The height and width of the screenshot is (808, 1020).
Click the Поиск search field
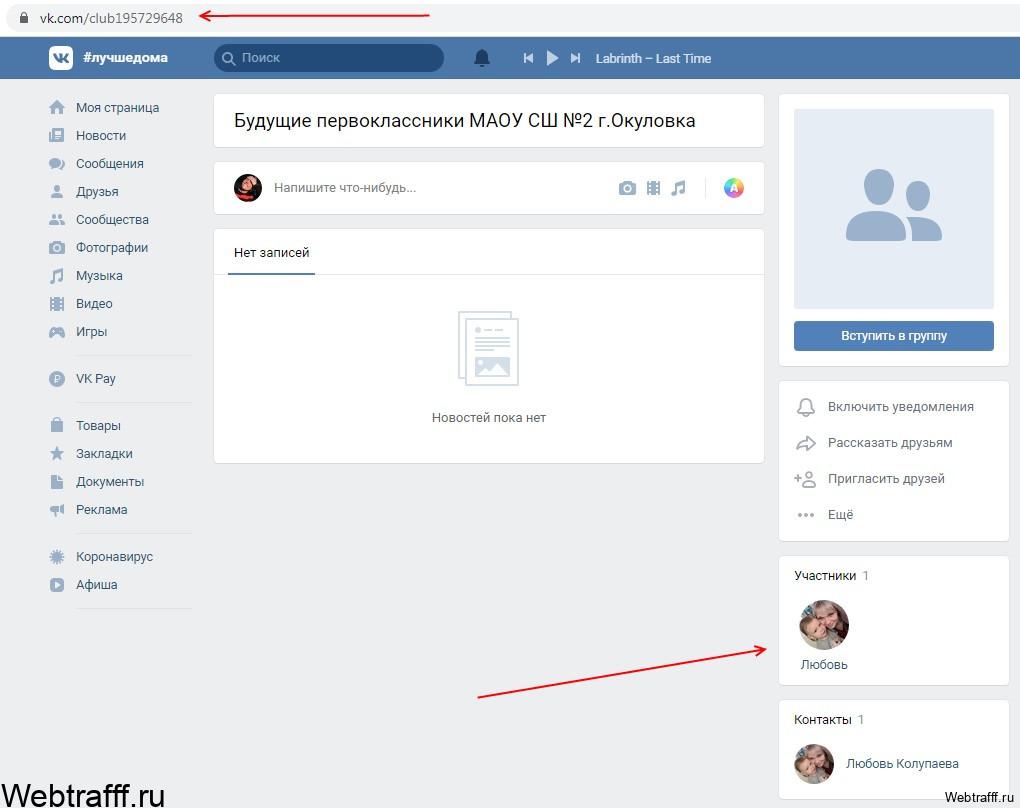pos(329,58)
